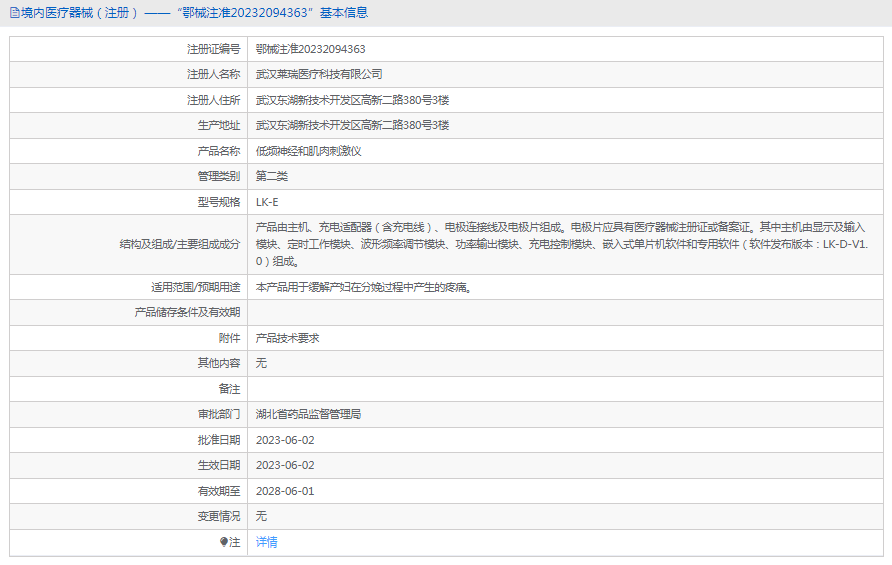Click the 其他内容 label

click(x=219, y=363)
